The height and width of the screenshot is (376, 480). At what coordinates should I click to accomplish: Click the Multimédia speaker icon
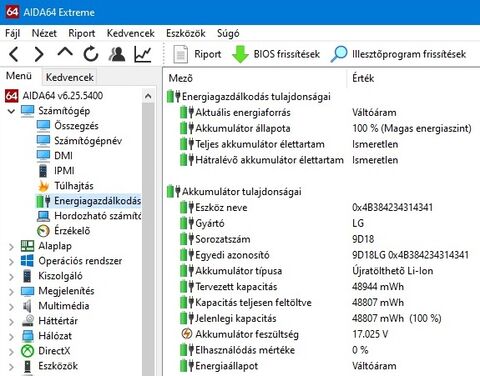(27, 306)
